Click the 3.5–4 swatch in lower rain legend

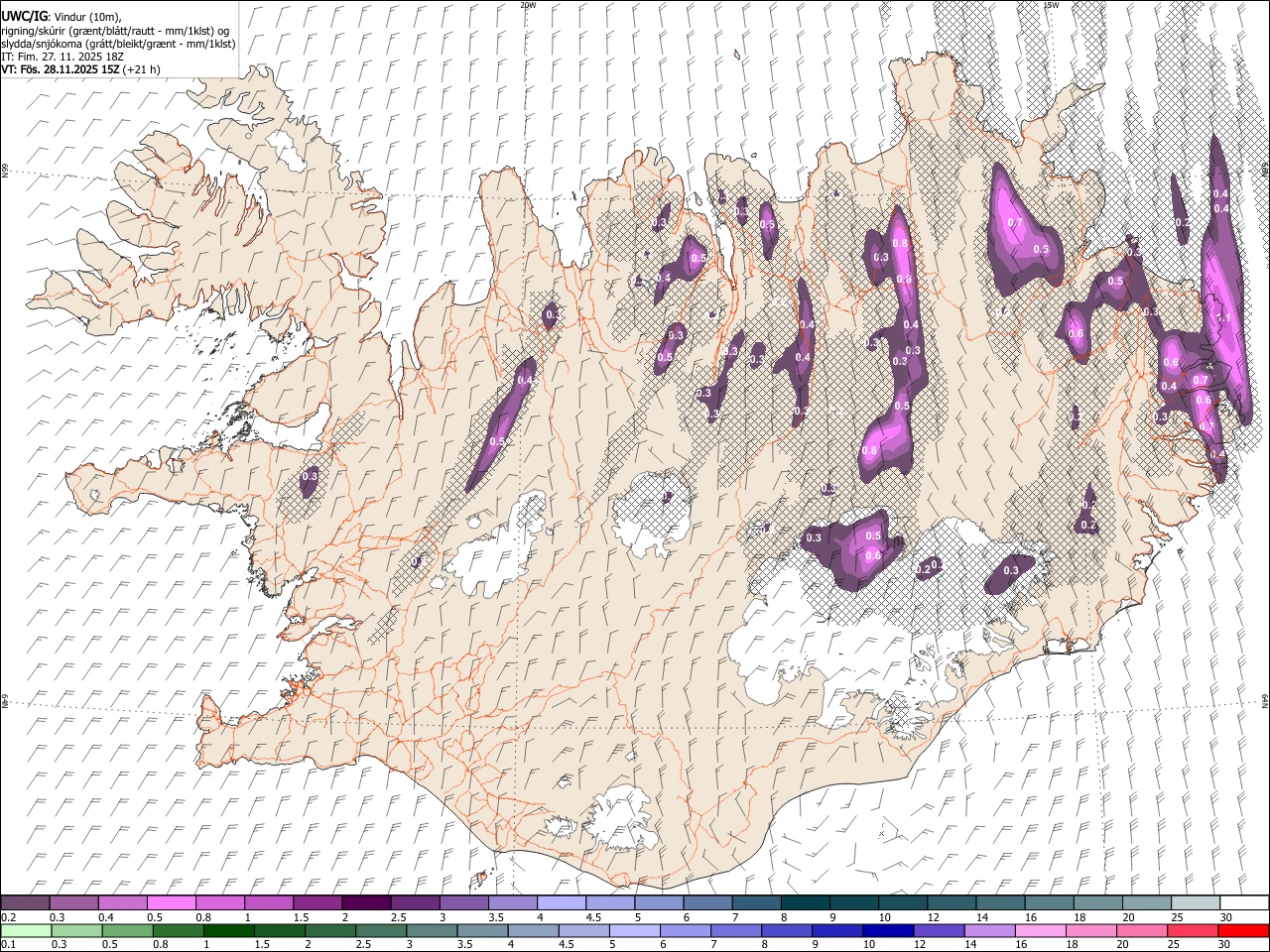coord(482,930)
